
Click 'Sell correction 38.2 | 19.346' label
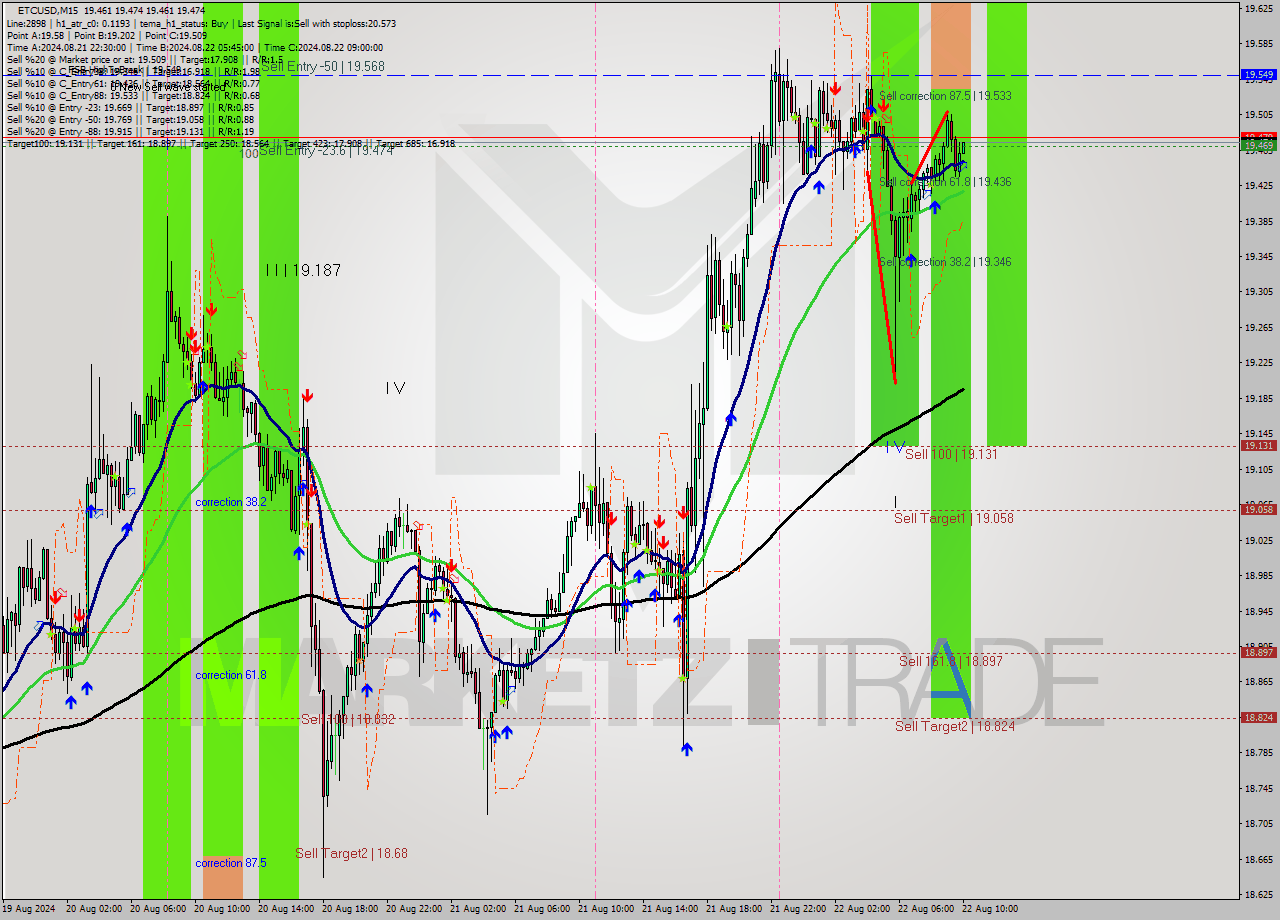945,262
